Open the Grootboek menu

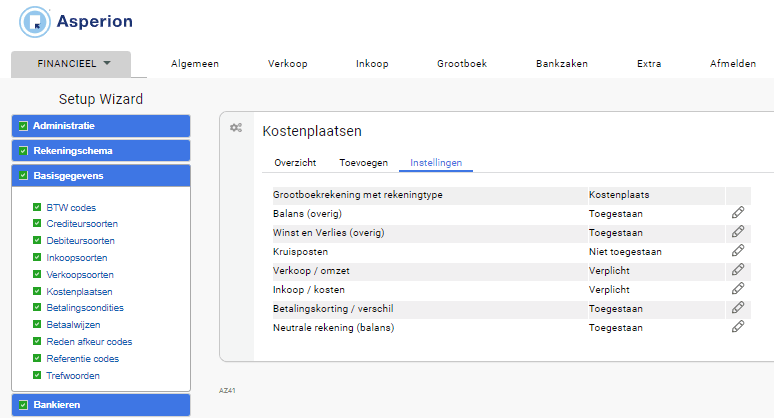(462, 64)
